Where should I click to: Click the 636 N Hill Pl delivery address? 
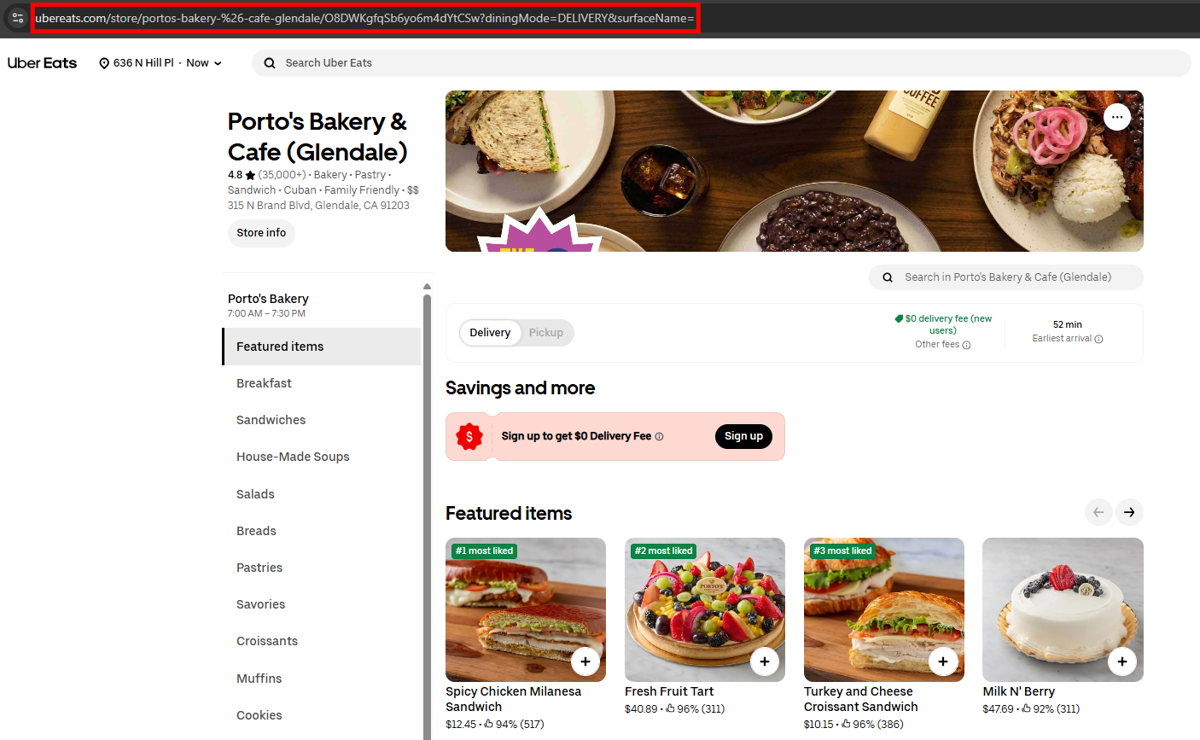coord(143,63)
